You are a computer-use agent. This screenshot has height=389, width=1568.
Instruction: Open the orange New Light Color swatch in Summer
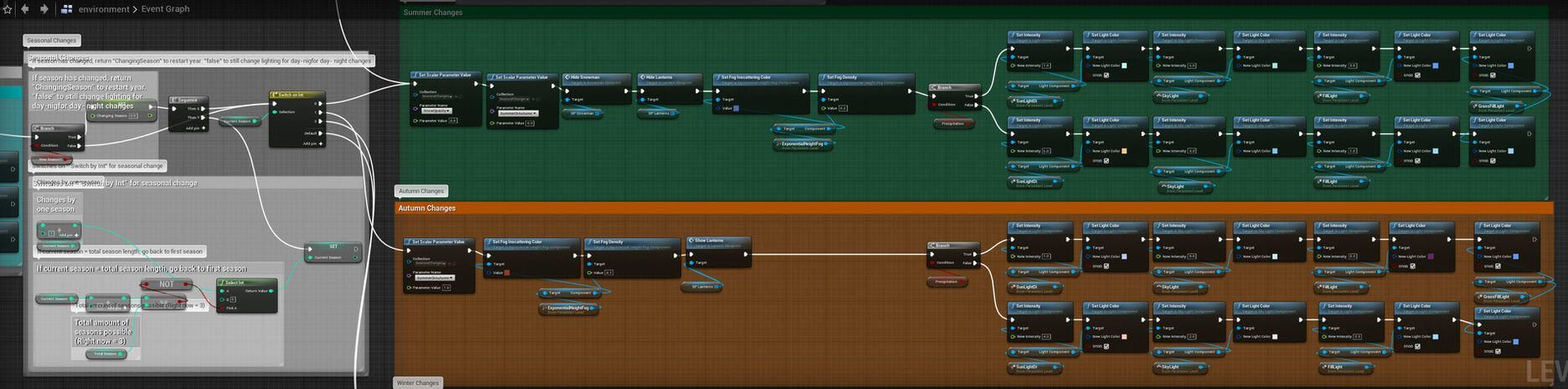coord(1124,151)
